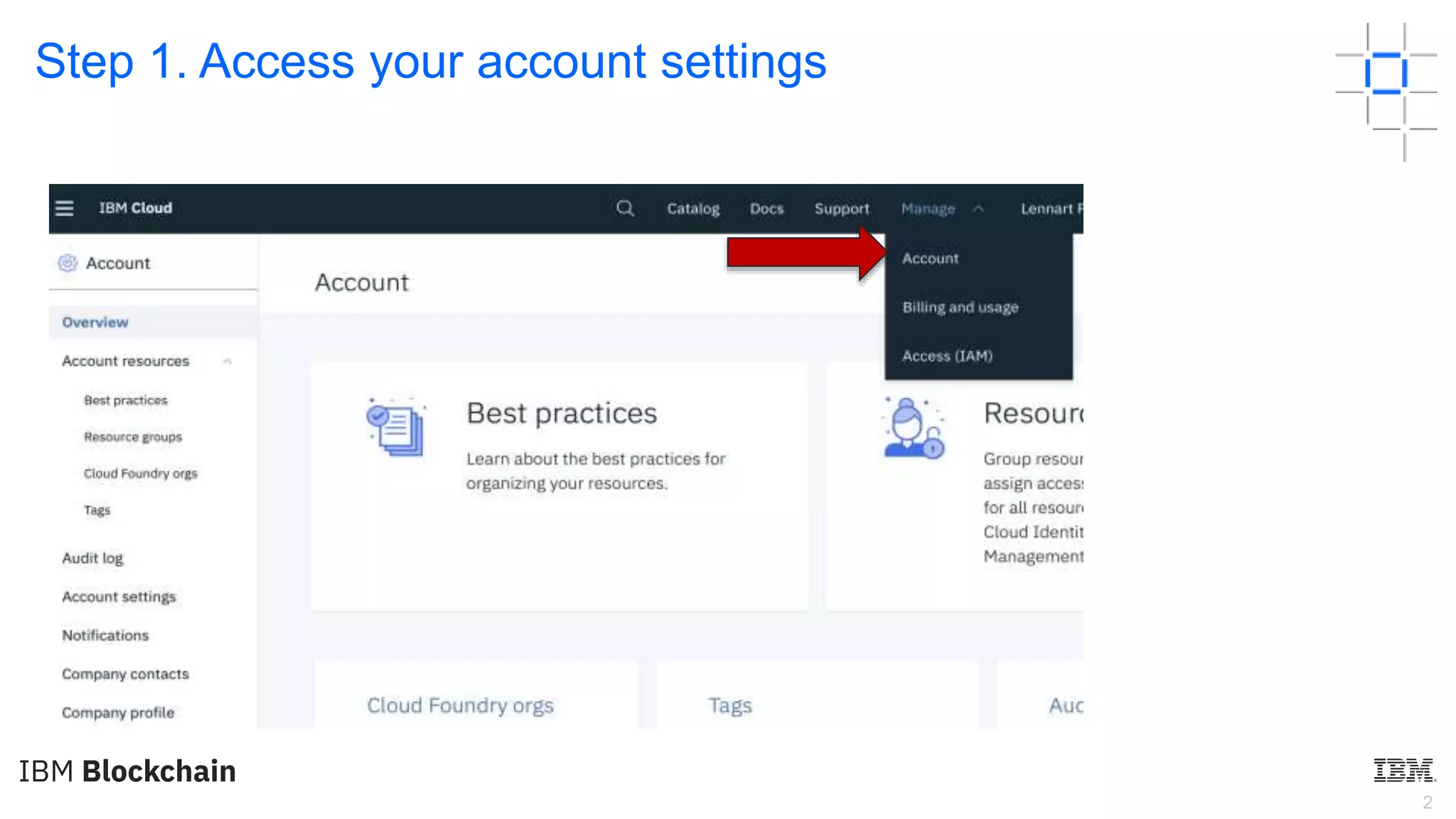
Task: Open the hamburger navigation menu
Action: (x=64, y=208)
